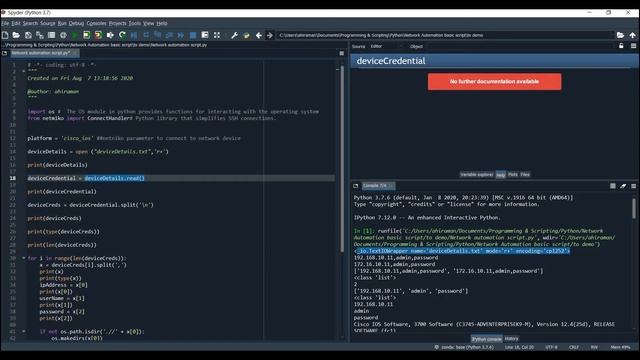Click the editor vertical scrollbar
Viewport: 640px width, 360px height.
342,159
